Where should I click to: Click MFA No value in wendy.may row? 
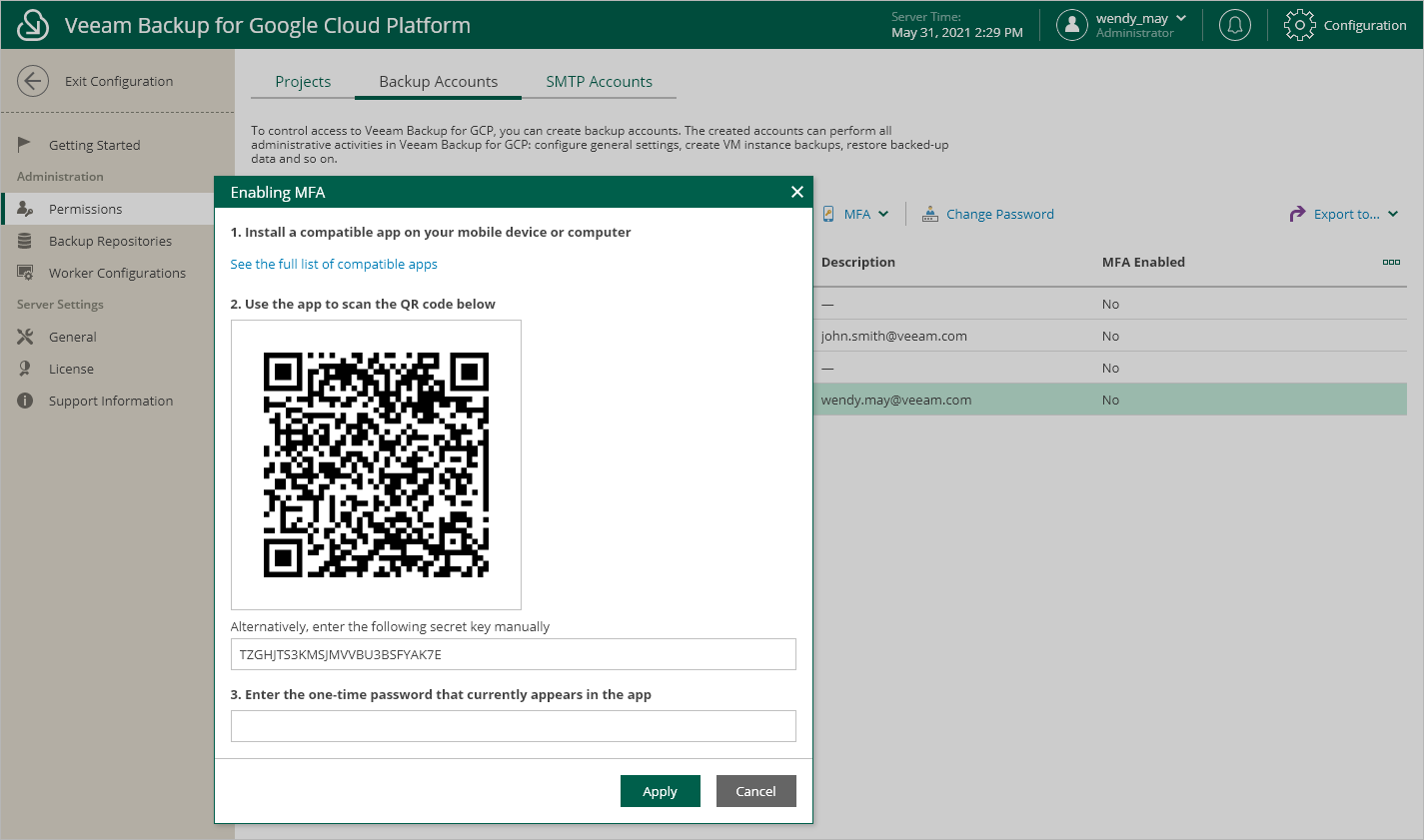pos(1110,400)
